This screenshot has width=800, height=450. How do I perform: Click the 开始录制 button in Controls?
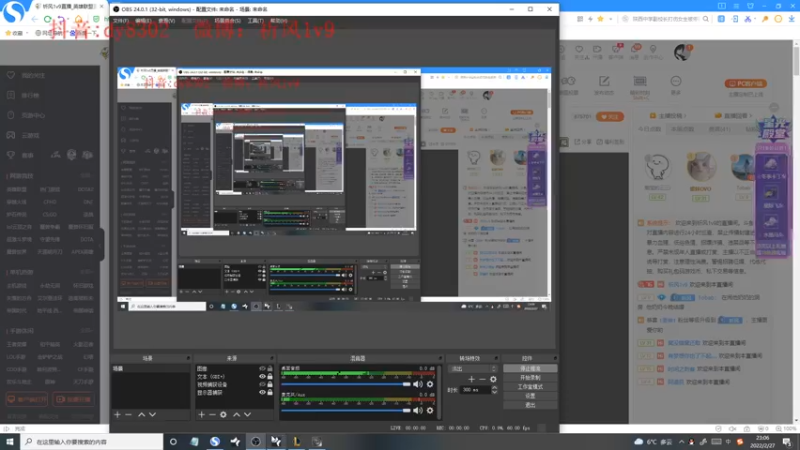pyautogui.click(x=530, y=378)
